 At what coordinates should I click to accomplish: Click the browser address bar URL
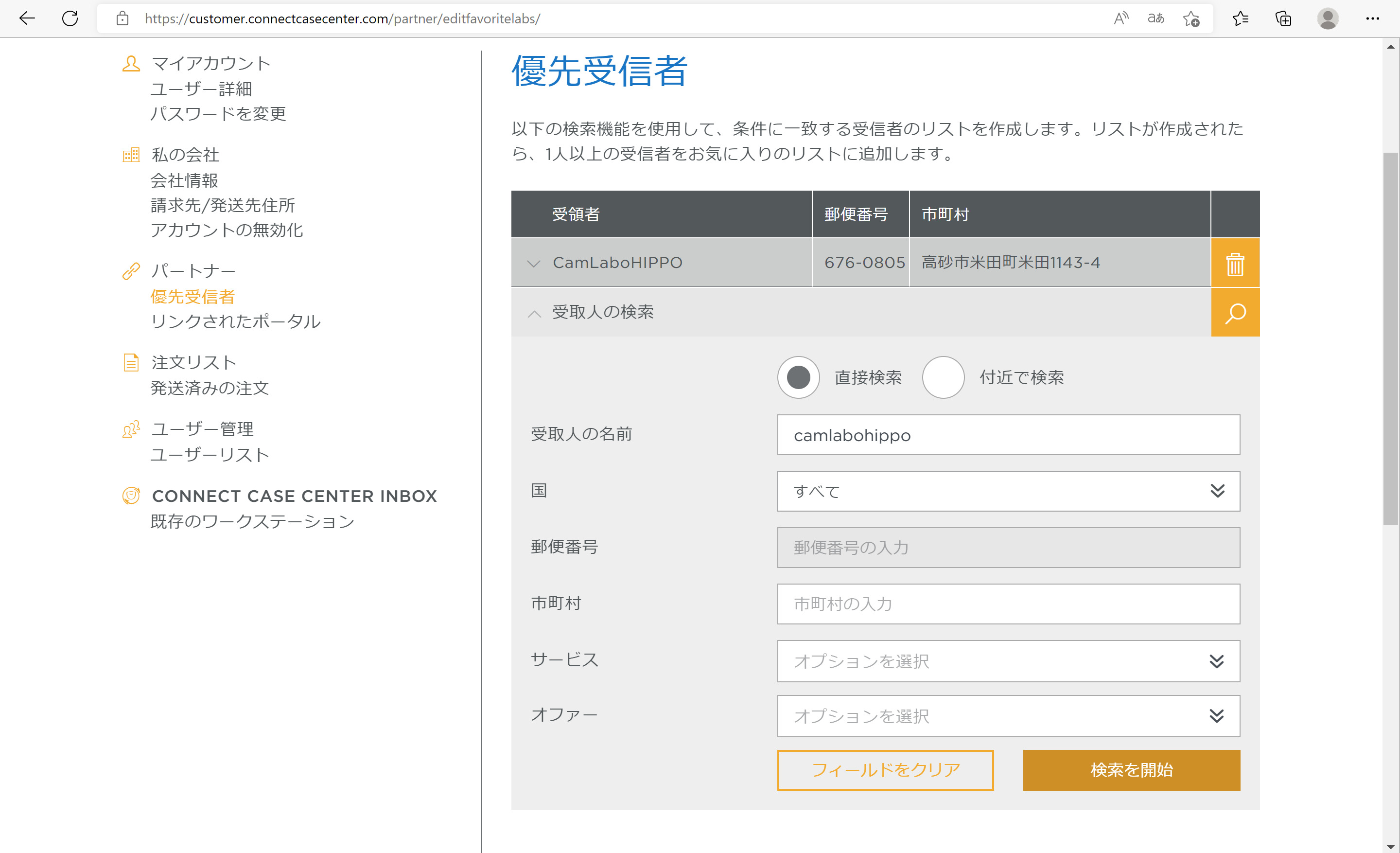click(x=342, y=19)
